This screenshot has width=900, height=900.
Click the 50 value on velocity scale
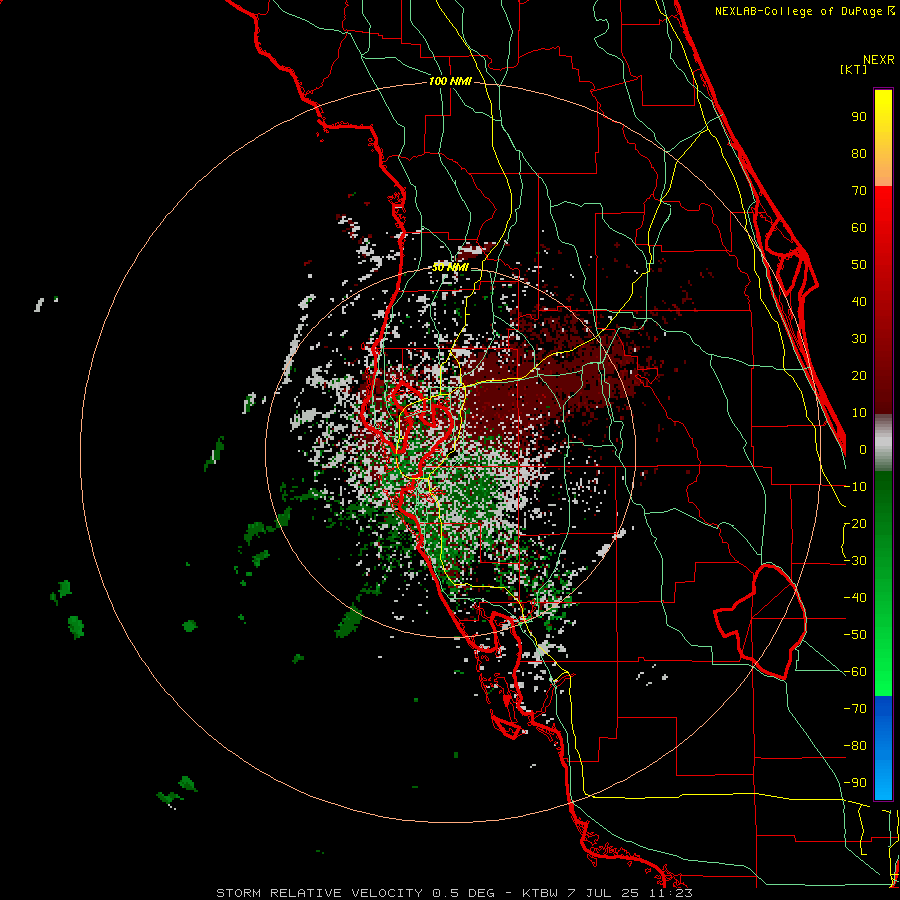click(x=859, y=265)
